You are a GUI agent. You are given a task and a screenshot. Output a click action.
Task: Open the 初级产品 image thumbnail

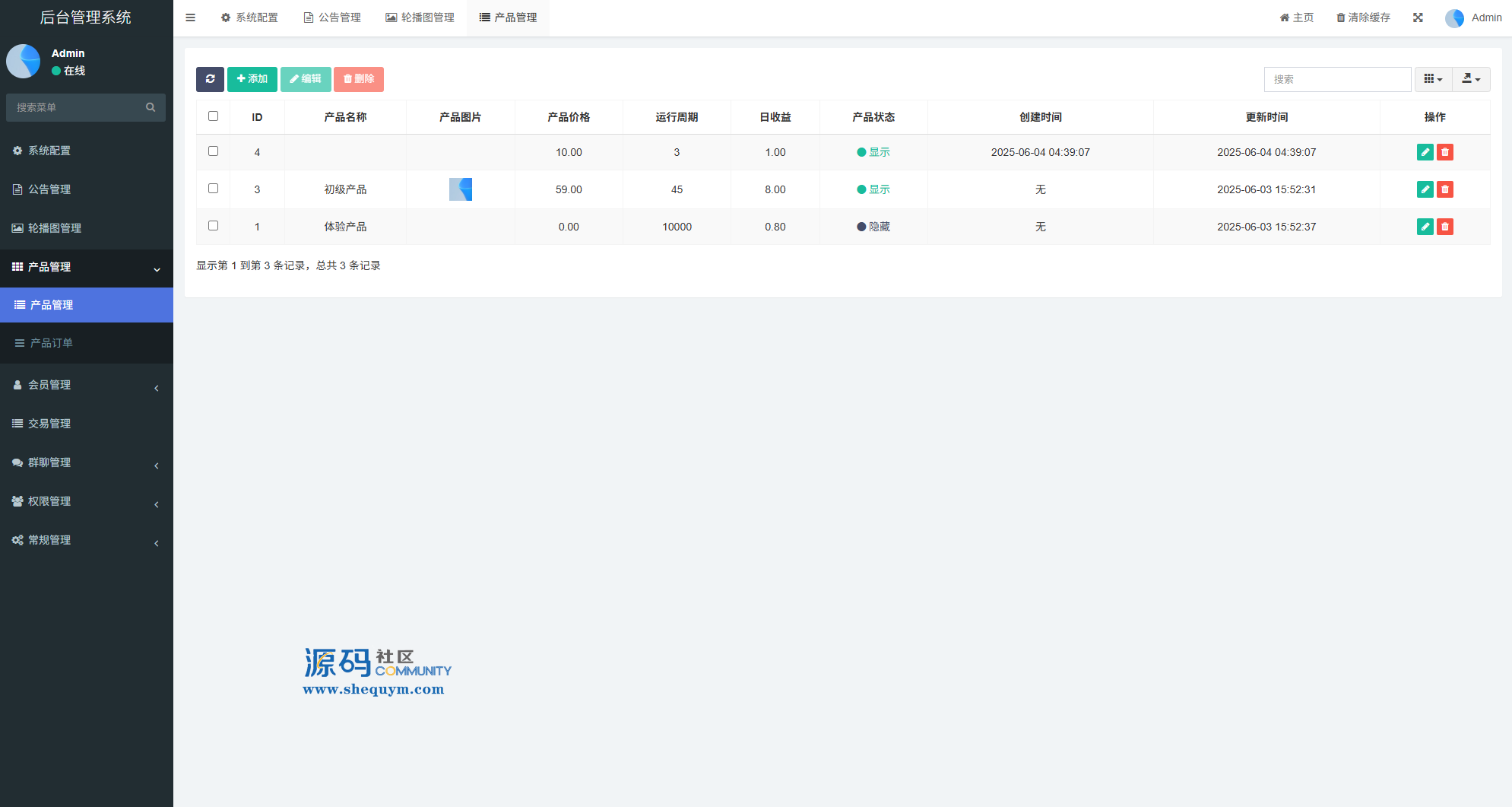point(461,189)
